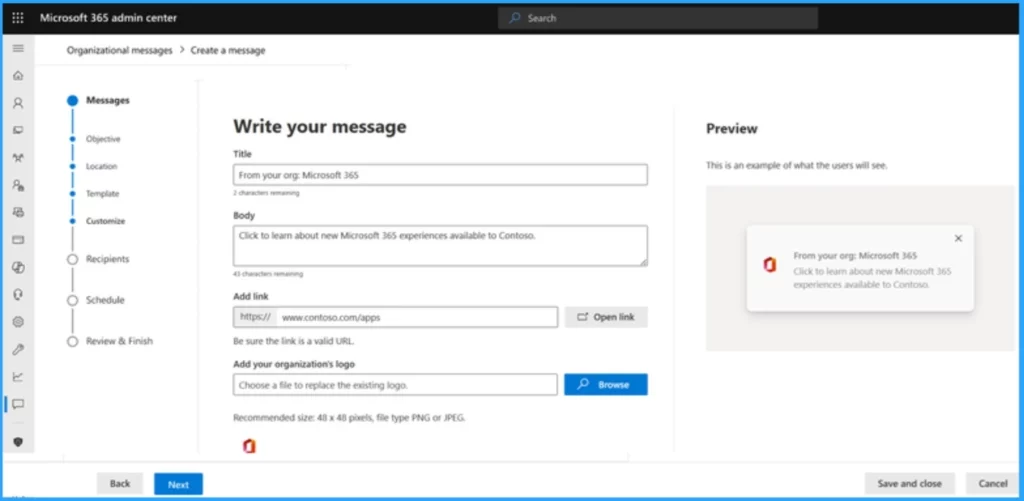
Task: Go to Home in the sidebar
Action: coord(18,76)
